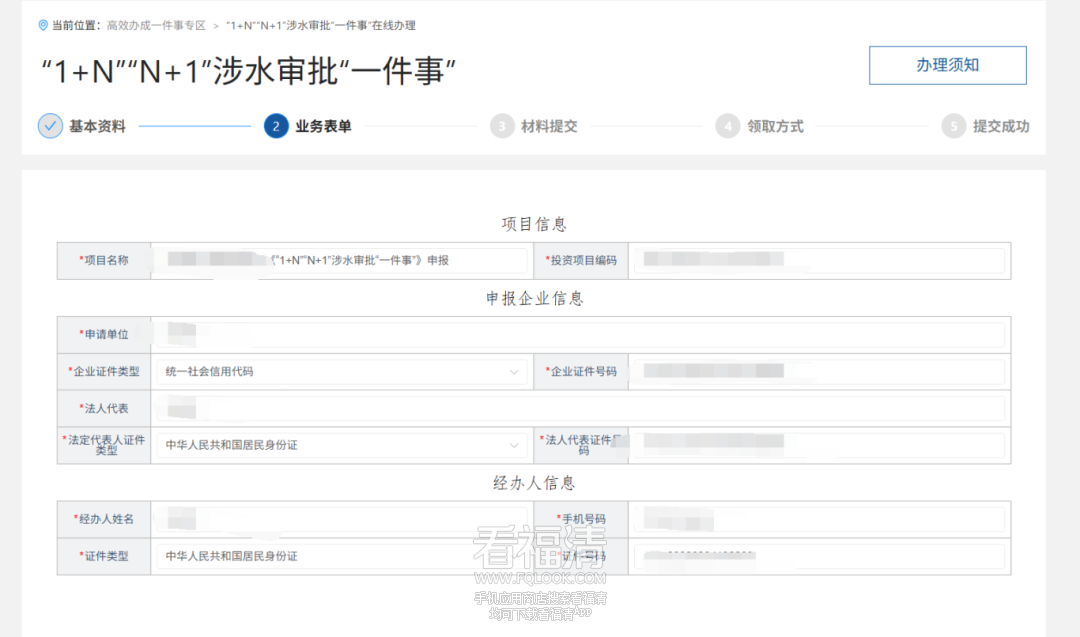Expand the 企业证件类型 dropdown
Image resolution: width=1080 pixels, height=637 pixels.
click(x=341, y=371)
